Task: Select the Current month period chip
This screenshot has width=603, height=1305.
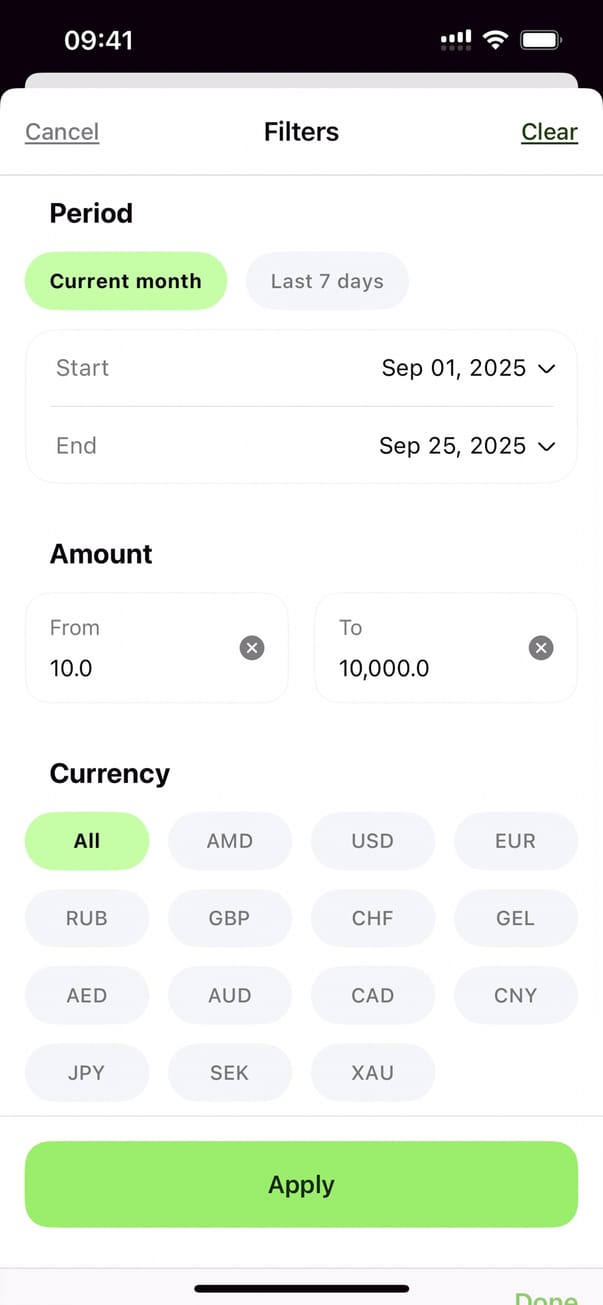Action: (126, 281)
